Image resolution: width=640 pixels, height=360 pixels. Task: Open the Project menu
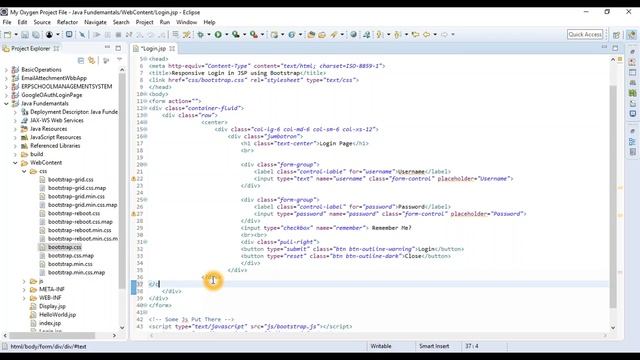point(144,22)
